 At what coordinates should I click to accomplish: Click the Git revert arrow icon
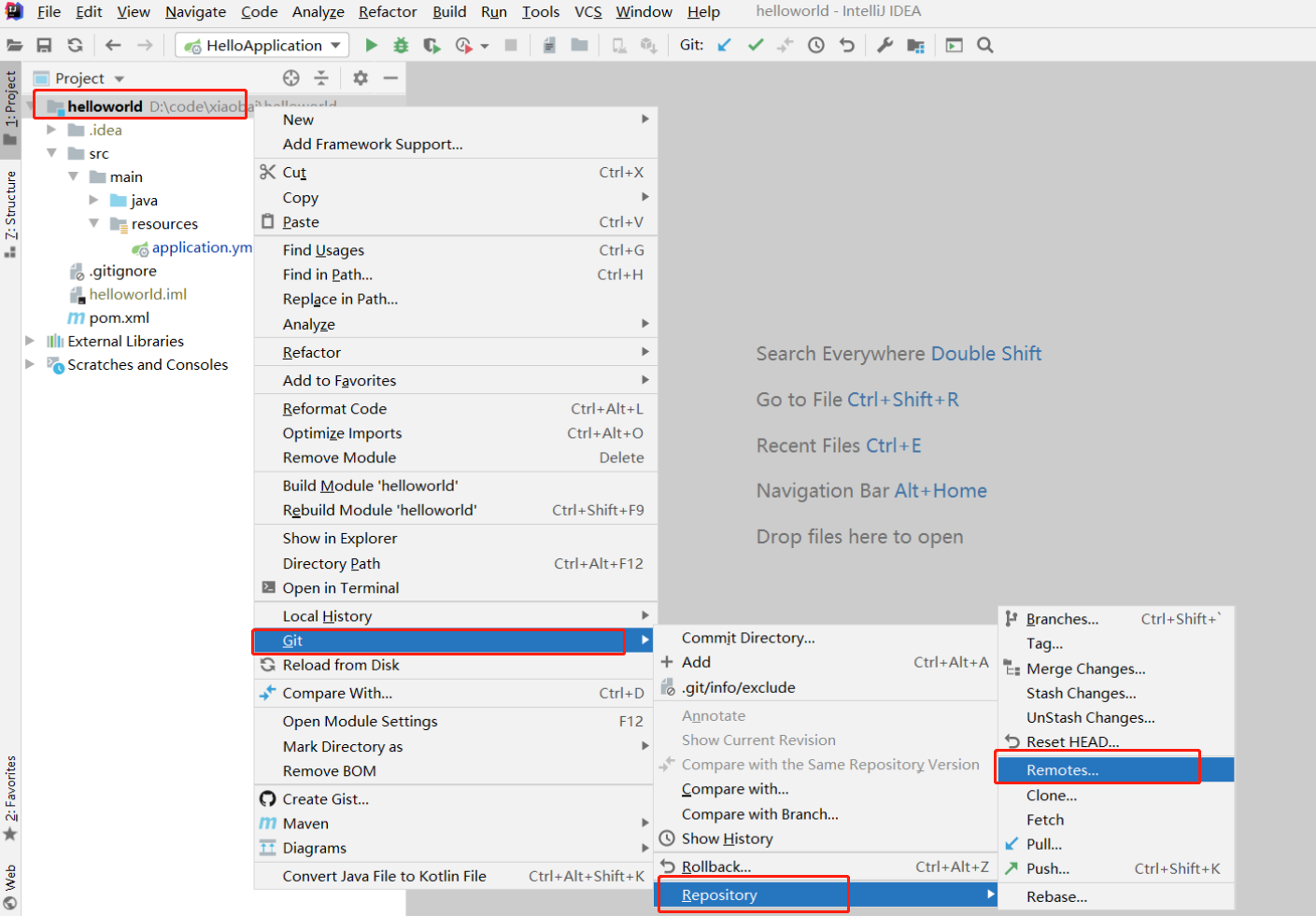coord(847,45)
